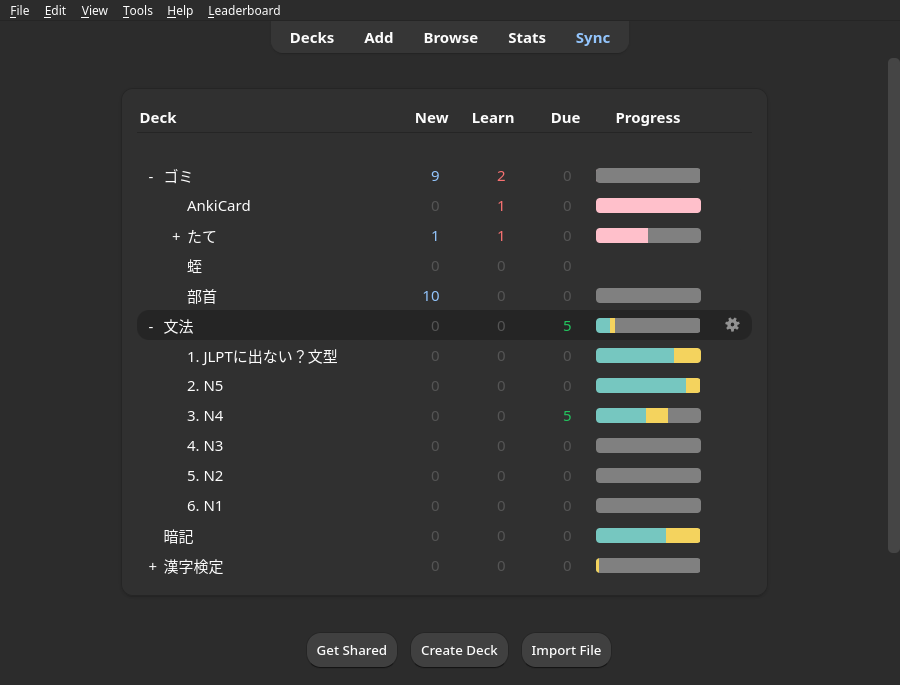
Task: Expand the たて subdeck
Action: pos(176,236)
